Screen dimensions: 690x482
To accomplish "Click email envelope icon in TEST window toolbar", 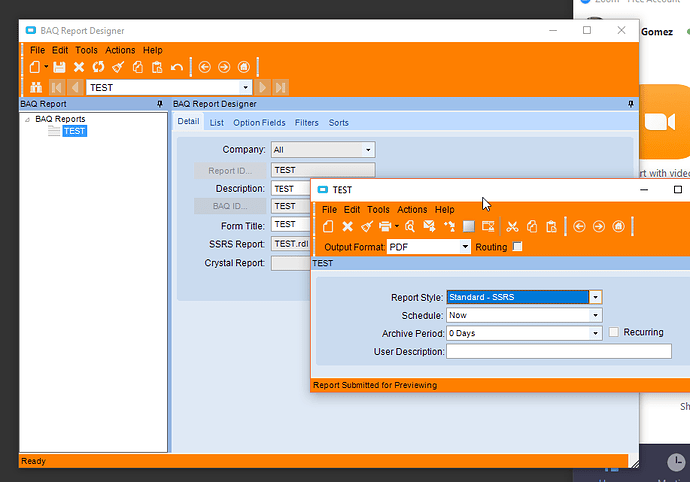I will [429, 226].
